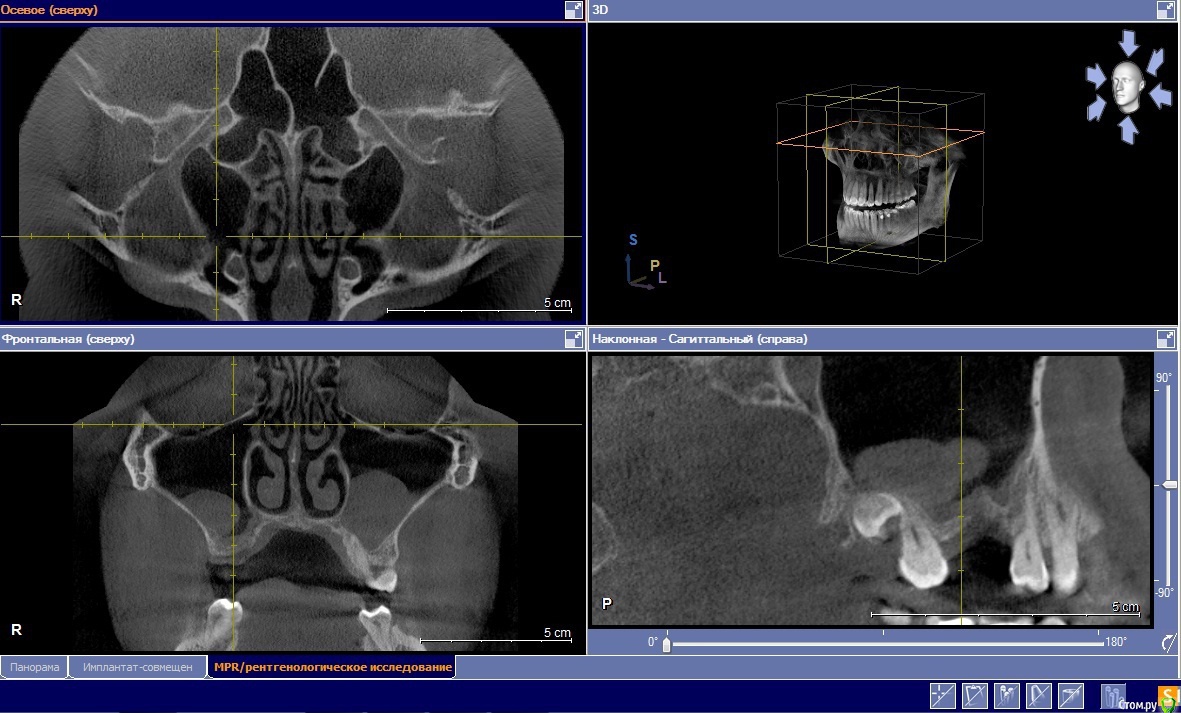The image size is (1181, 713).
Task: Switch to the Панорама tab
Action: click(x=35, y=667)
